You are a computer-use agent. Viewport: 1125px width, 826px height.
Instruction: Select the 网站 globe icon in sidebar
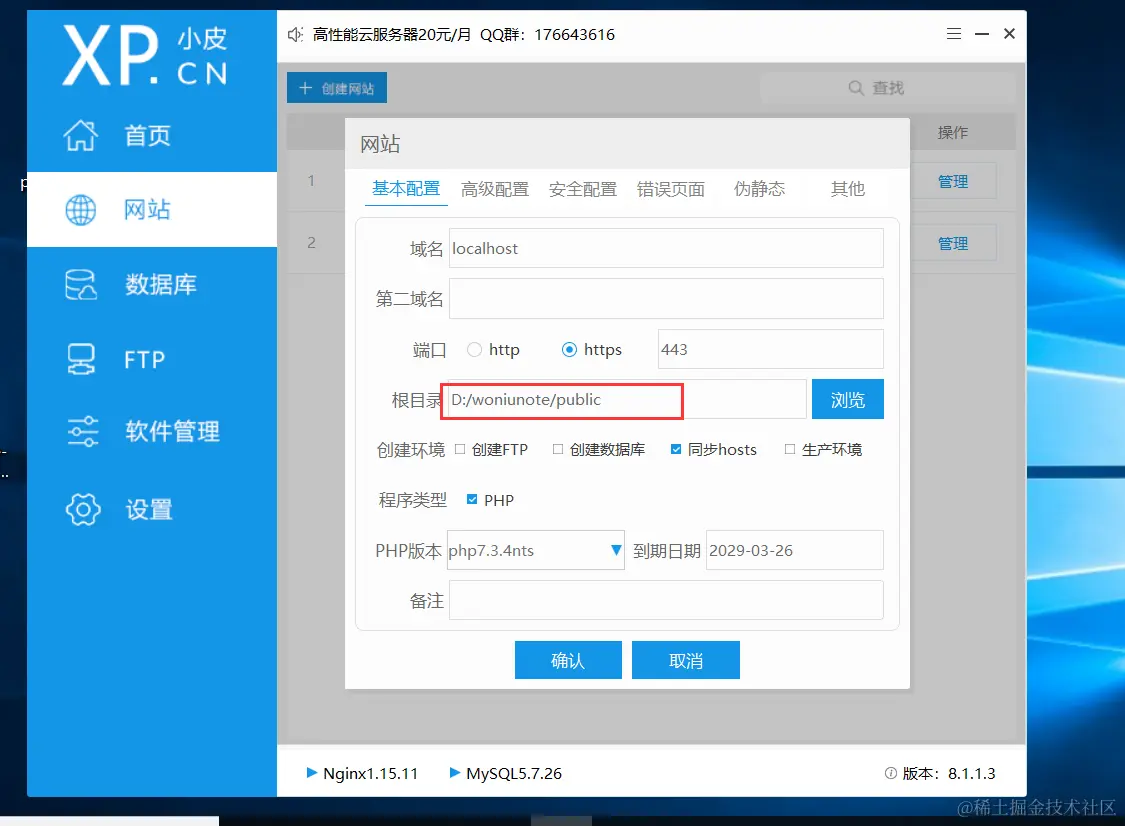pos(80,210)
